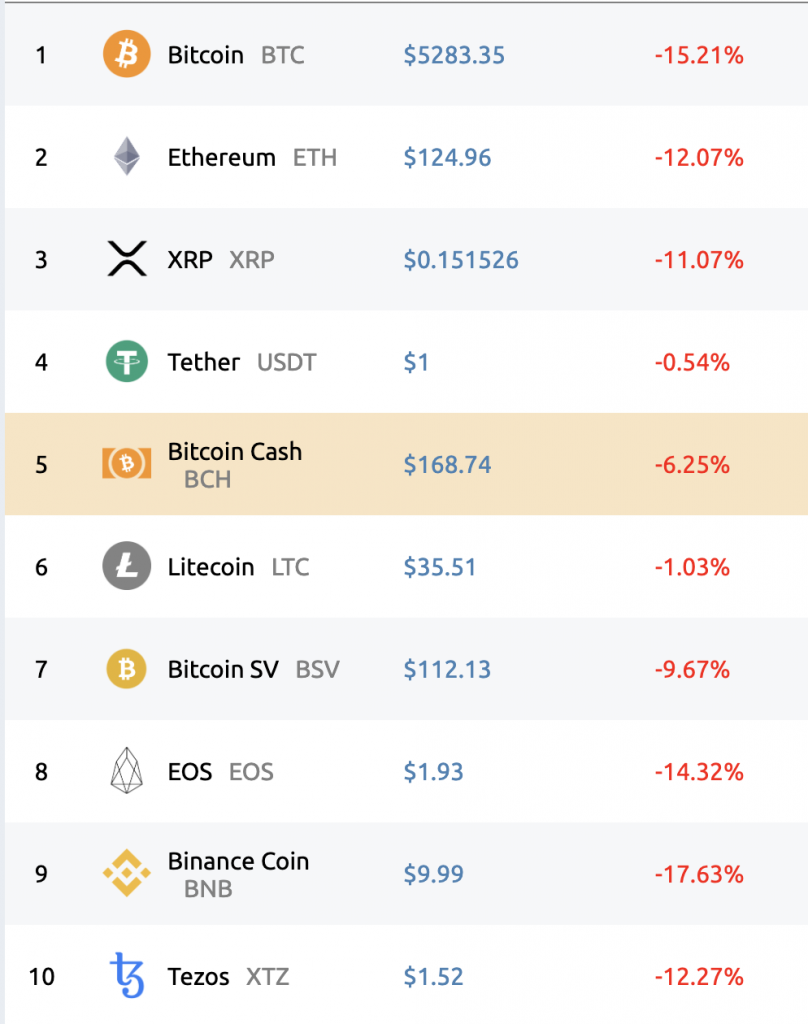Click the Tezos -12.27% change value
This screenshot has height=1024, width=808.
point(699,976)
